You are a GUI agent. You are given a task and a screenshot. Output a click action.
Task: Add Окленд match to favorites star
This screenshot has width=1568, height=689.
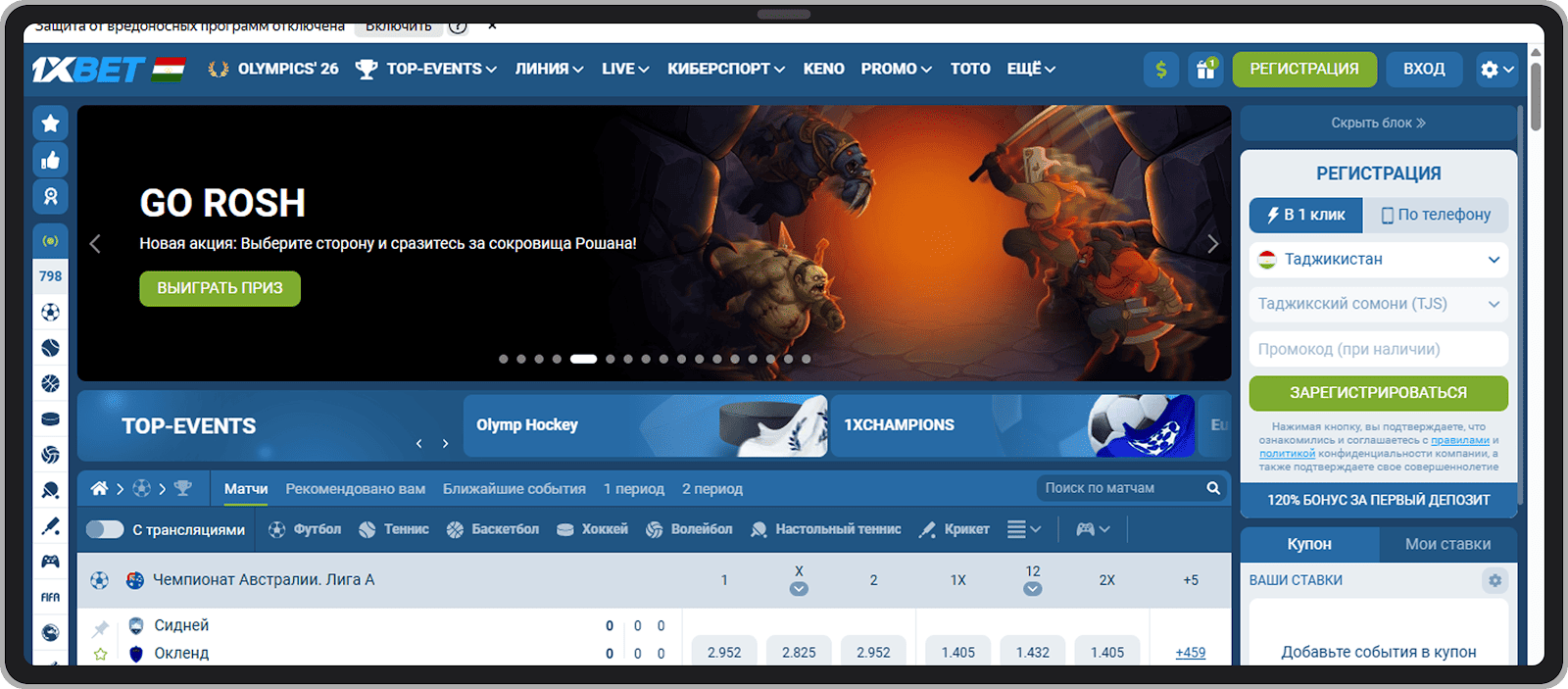[101, 654]
